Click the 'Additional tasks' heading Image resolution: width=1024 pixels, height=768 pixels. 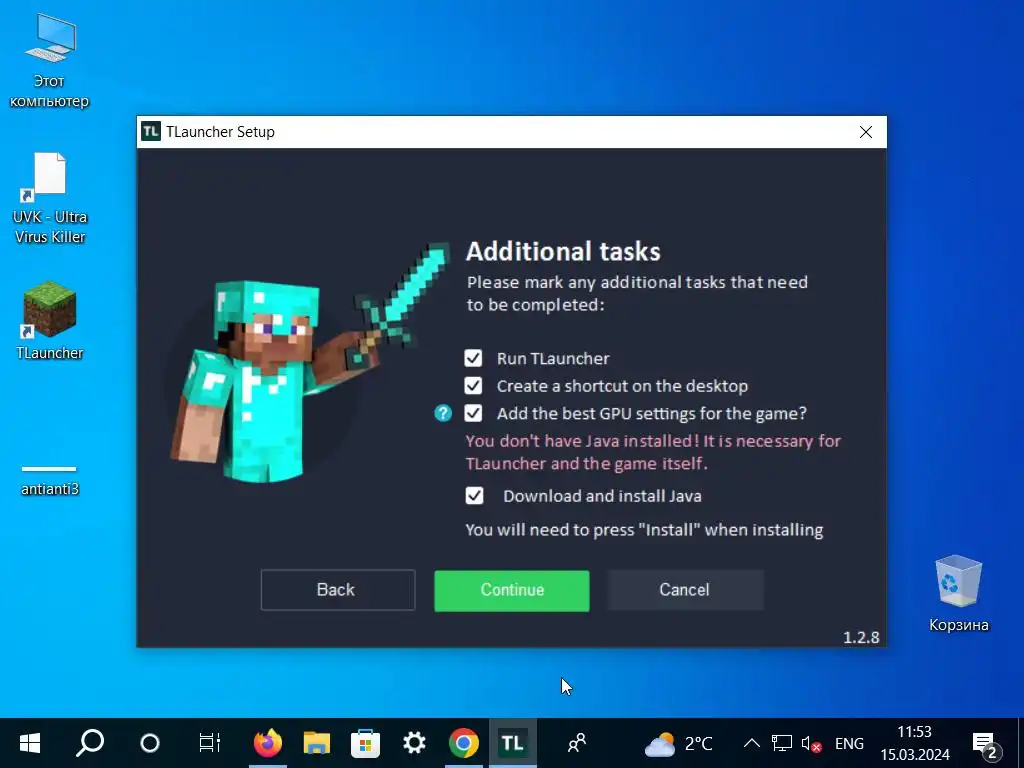coord(563,251)
